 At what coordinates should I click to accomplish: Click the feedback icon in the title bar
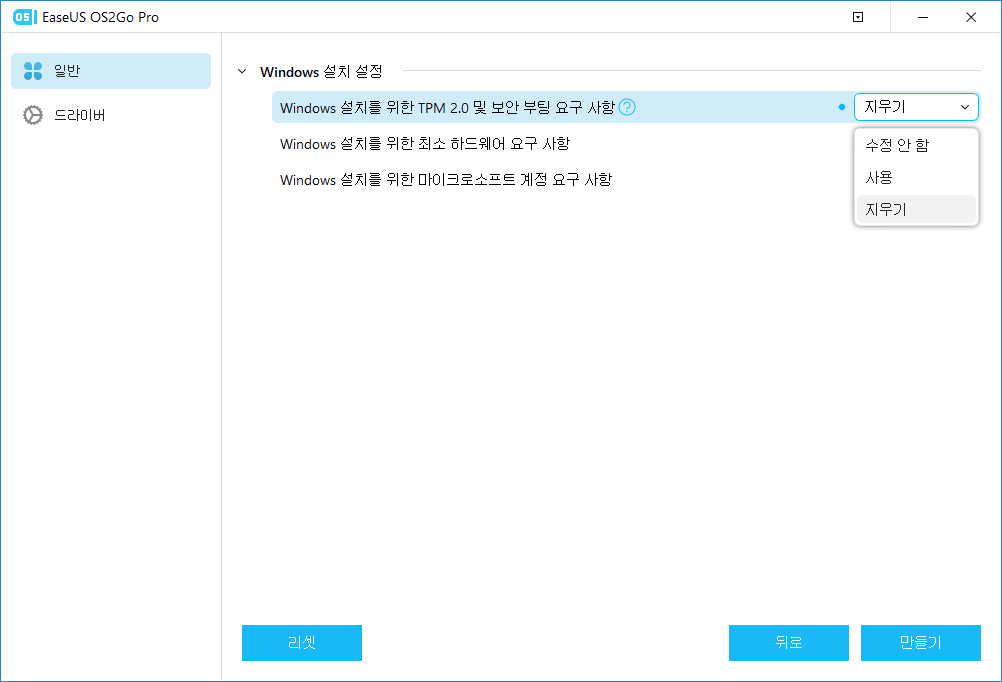click(x=857, y=17)
